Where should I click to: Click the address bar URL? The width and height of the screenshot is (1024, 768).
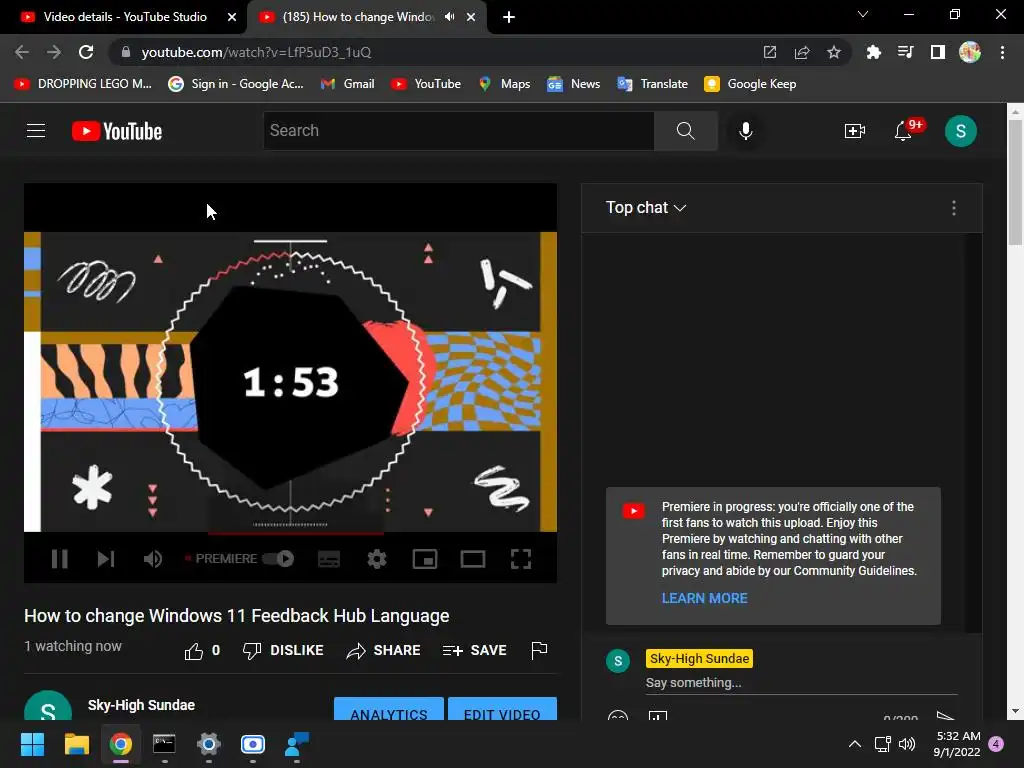[256, 52]
